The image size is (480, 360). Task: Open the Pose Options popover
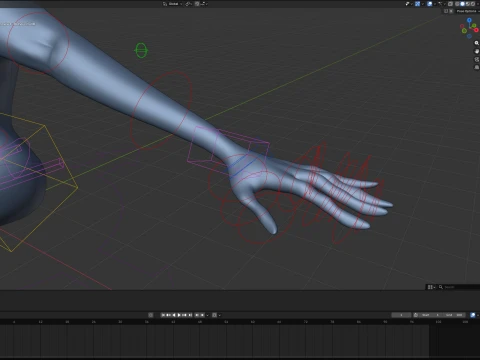468,11
